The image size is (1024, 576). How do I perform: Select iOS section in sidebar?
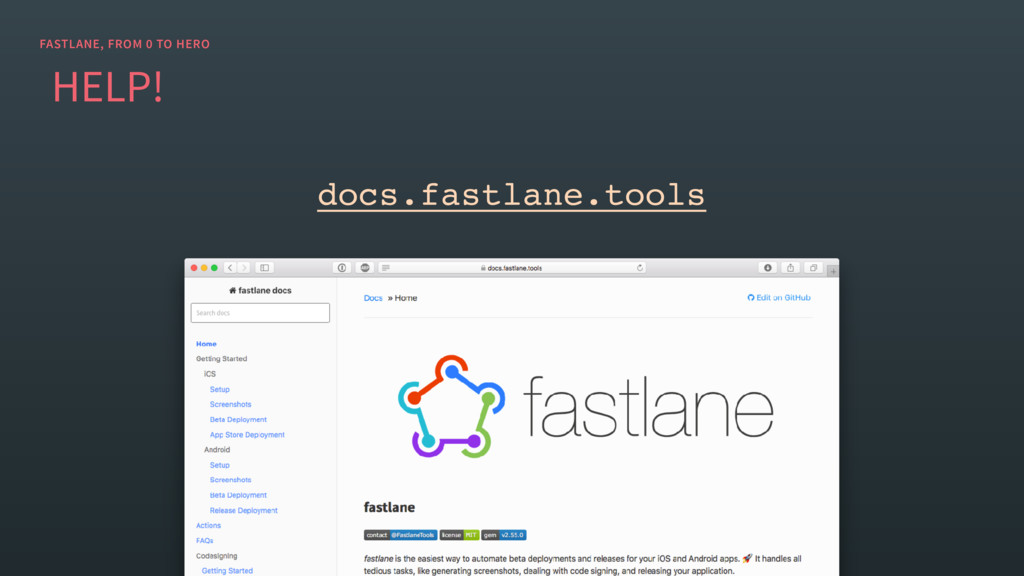click(x=210, y=374)
